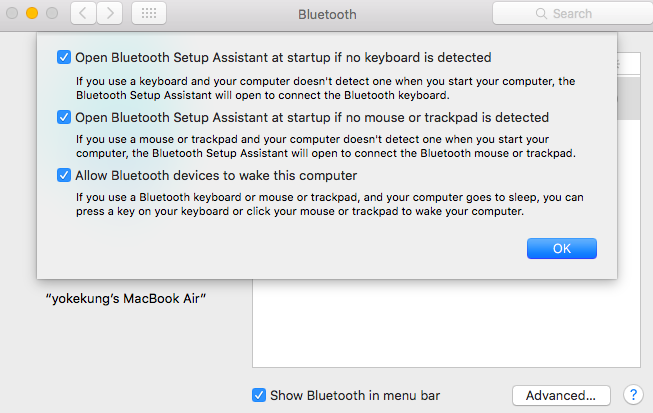Close window with the red button
Screen dimensions: 653x413
pos(10,14)
